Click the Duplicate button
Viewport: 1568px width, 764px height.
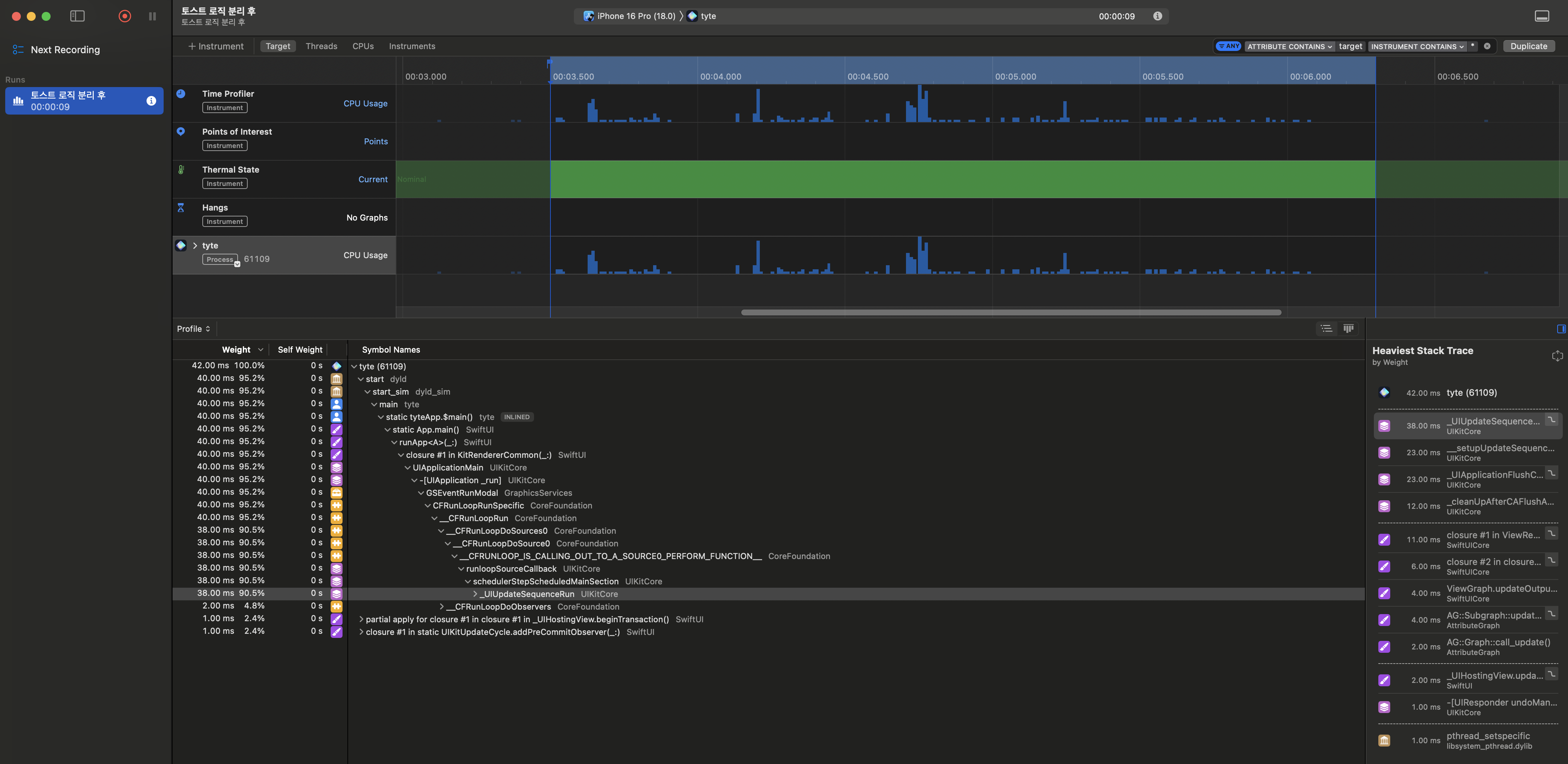pos(1528,46)
